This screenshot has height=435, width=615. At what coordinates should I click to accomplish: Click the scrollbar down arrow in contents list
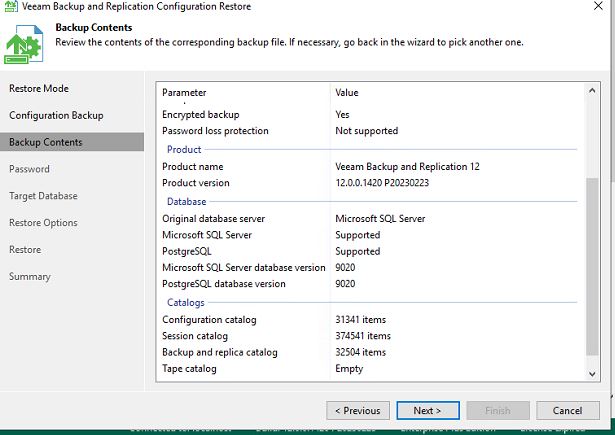tap(592, 373)
